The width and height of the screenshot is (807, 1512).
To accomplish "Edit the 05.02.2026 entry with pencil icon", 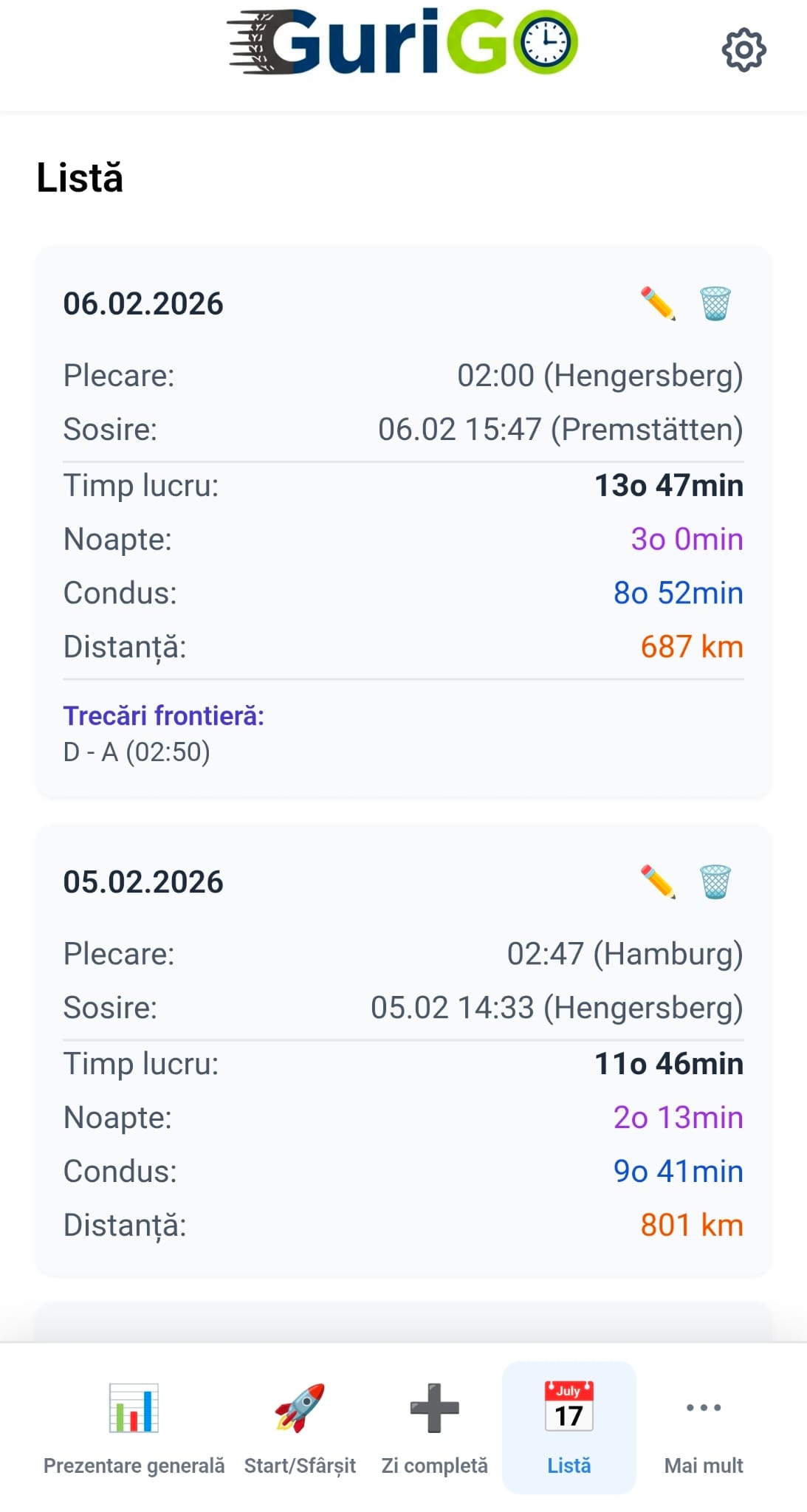I will 658,882.
